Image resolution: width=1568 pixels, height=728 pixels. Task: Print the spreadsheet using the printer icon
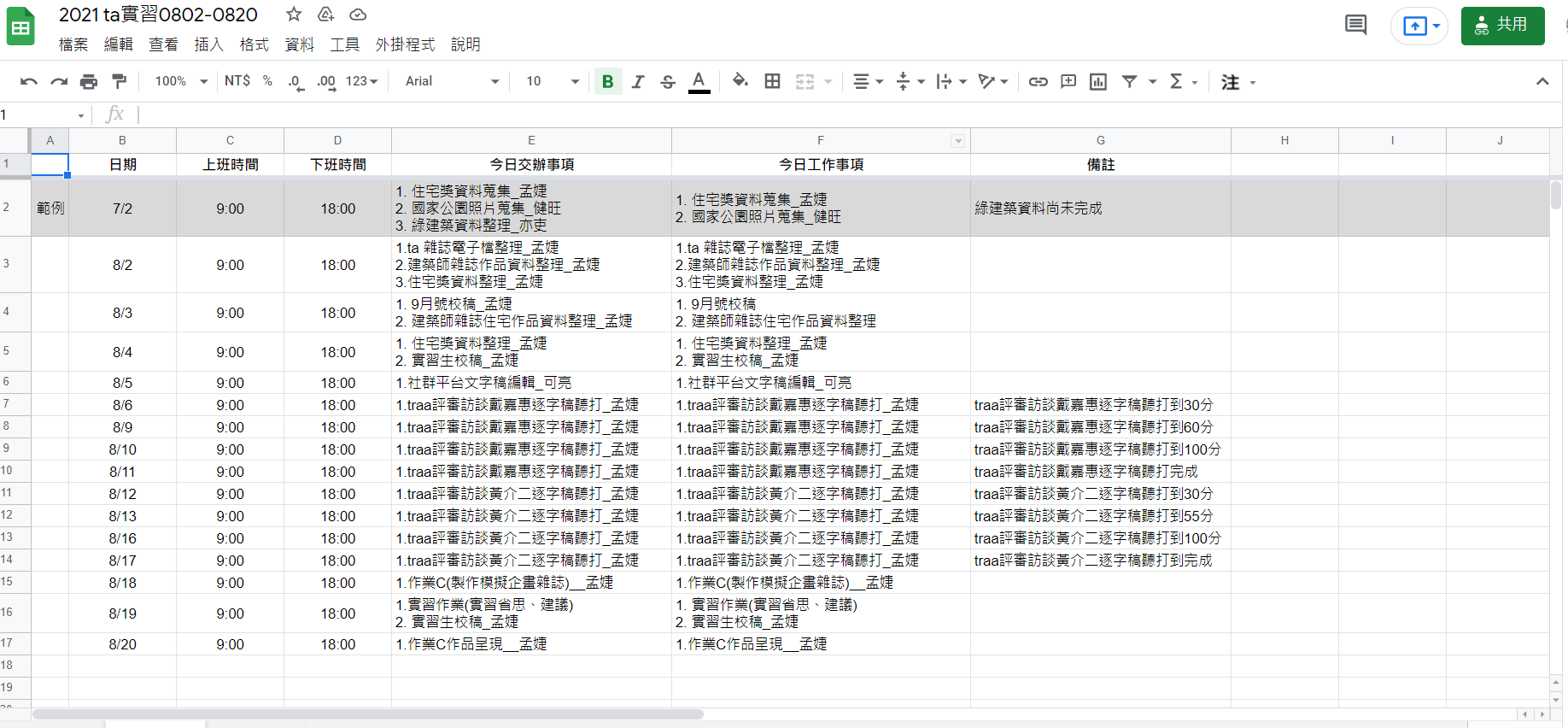point(89,82)
